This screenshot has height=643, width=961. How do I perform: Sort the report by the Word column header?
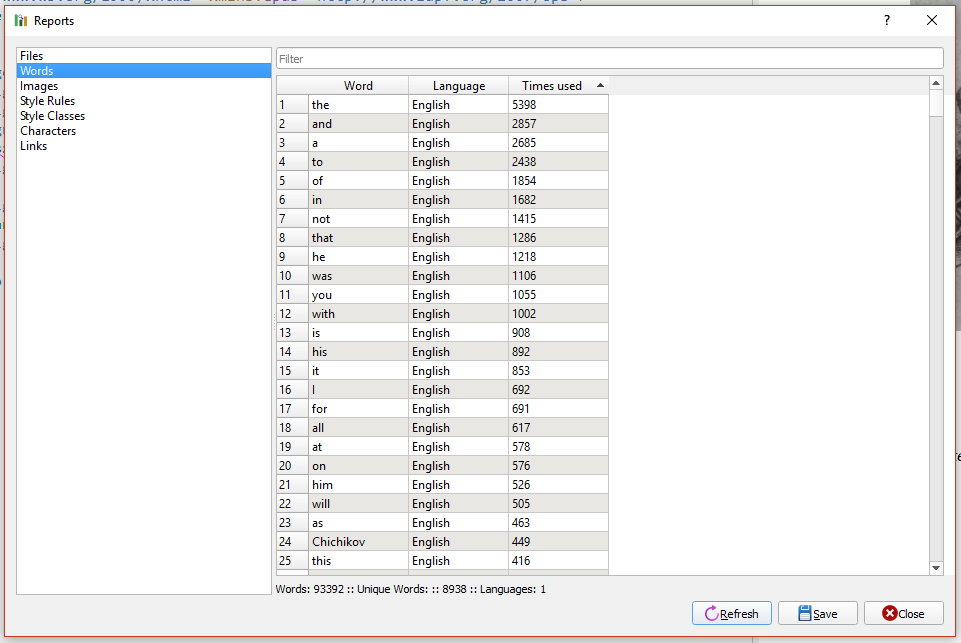358,85
